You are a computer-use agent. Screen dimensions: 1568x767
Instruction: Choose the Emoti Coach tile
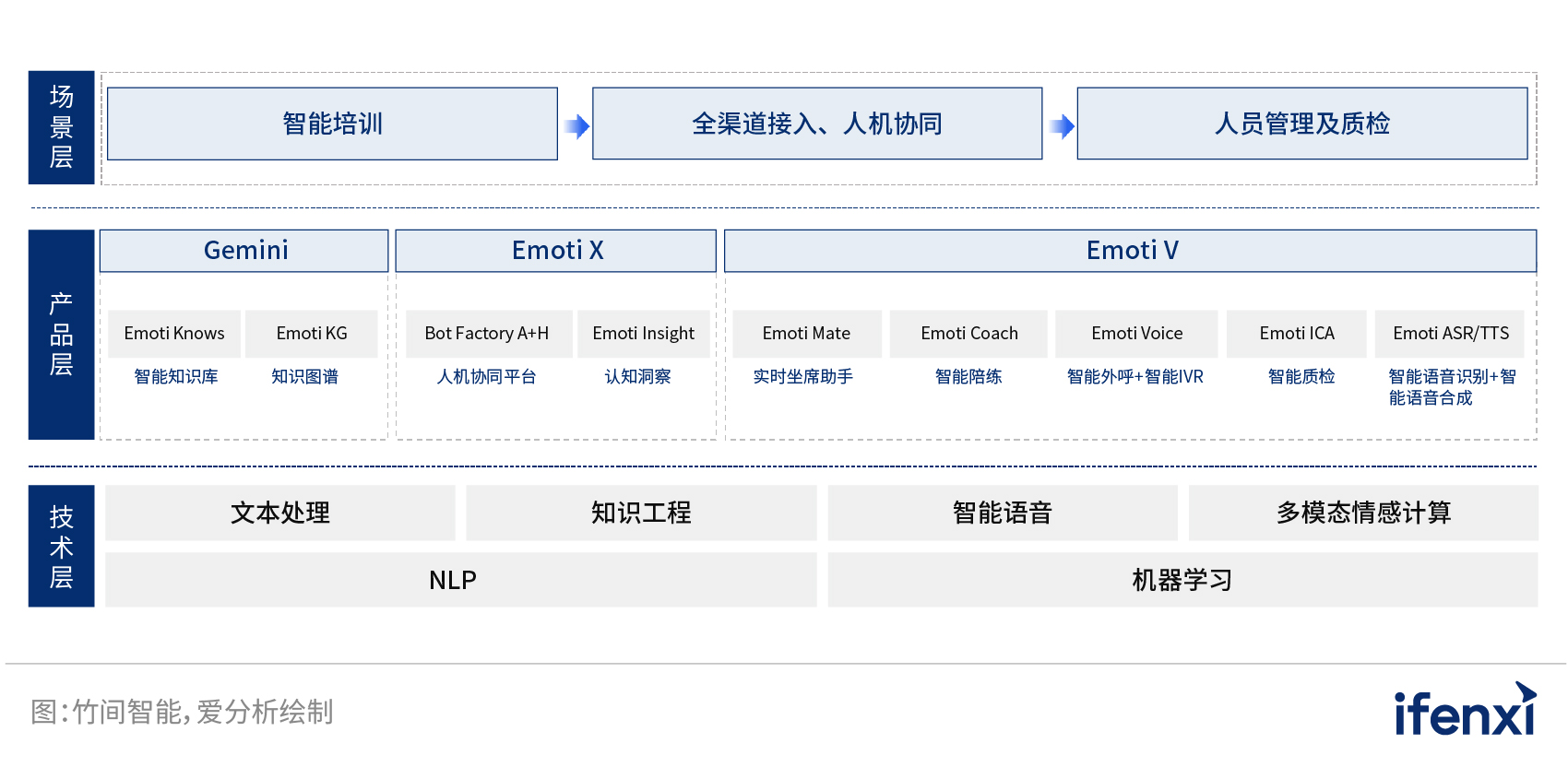tap(968, 334)
